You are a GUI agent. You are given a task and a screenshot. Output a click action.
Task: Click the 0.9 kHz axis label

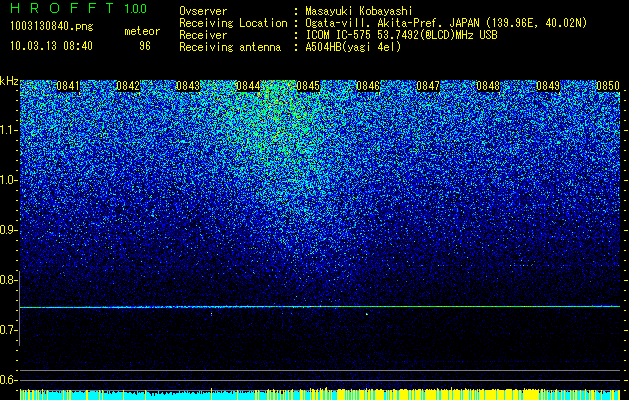9,230
